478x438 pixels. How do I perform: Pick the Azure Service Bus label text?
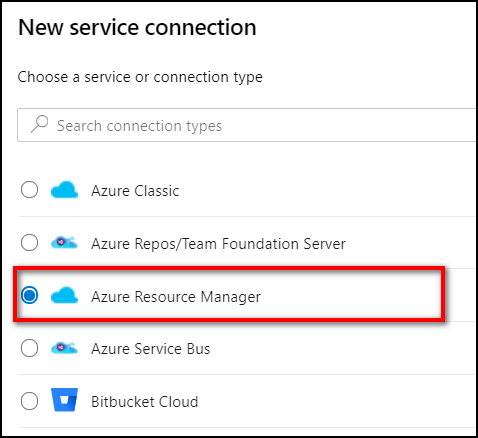pos(151,349)
